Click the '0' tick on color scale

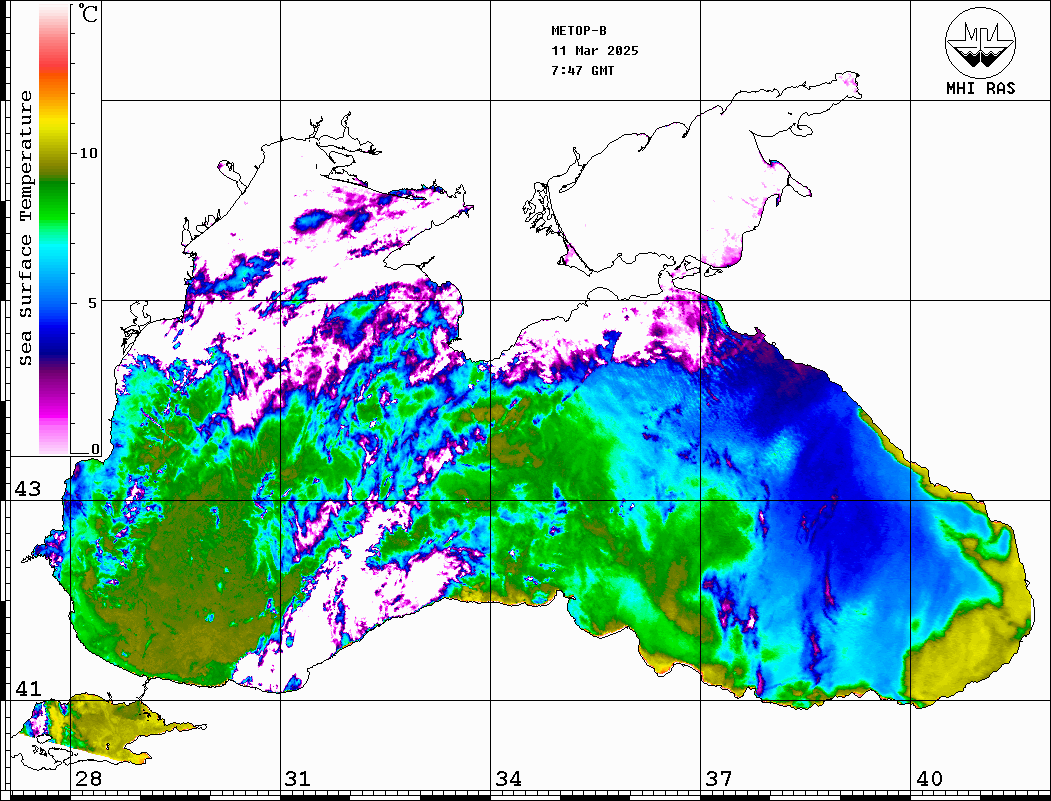pyautogui.click(x=95, y=449)
